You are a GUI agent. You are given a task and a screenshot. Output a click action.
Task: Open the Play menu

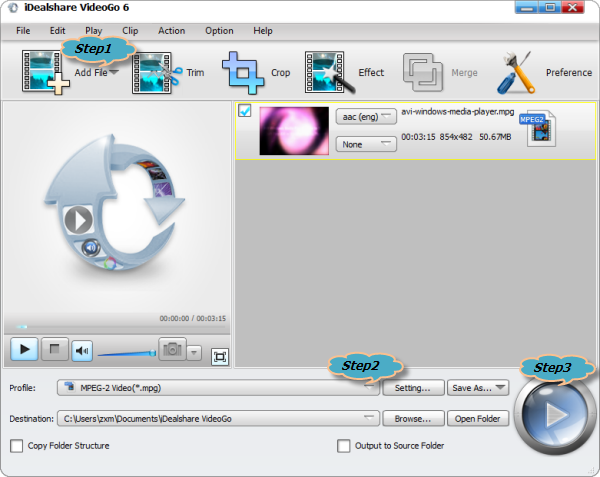pyautogui.click(x=93, y=31)
